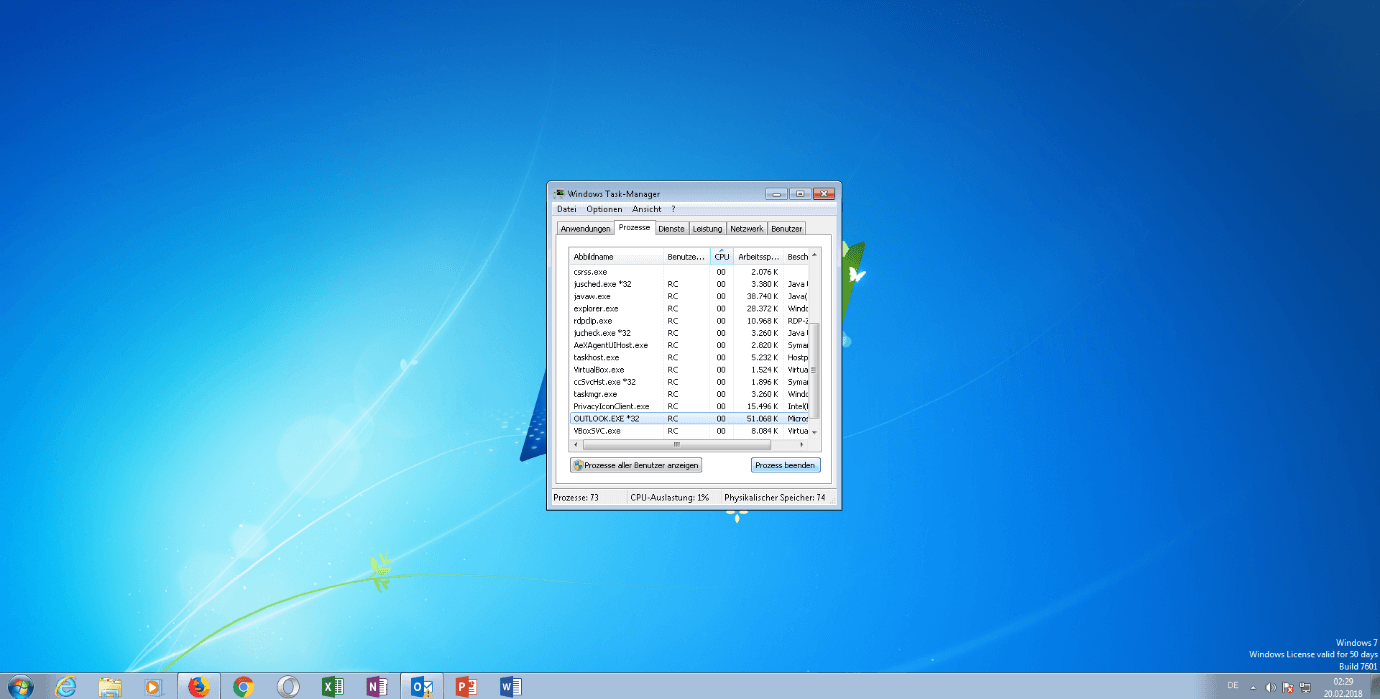The width and height of the screenshot is (1380, 699).
Task: Select the taskhost.exe process
Action: [x=689, y=357]
